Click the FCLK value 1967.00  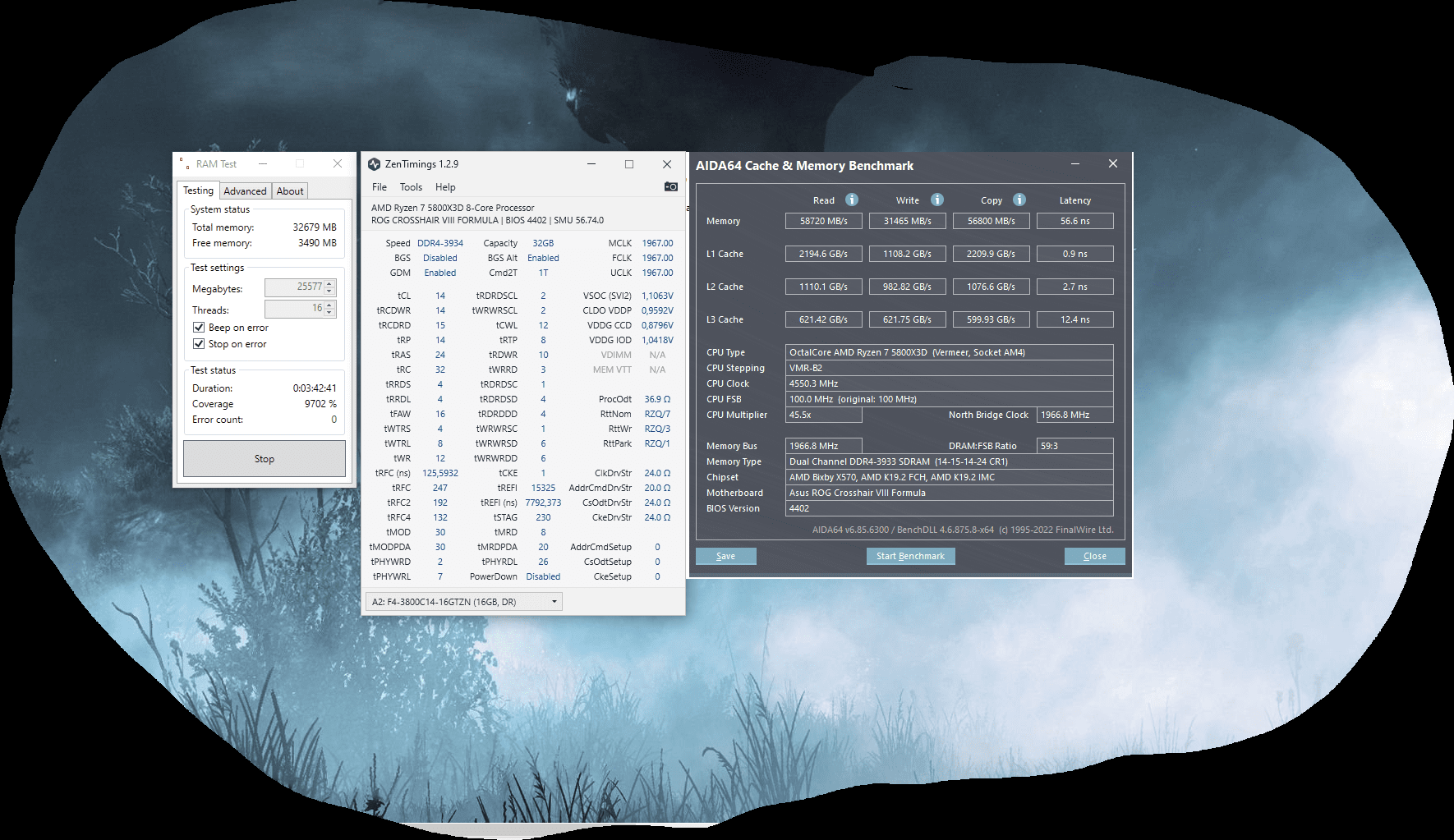[657, 258]
